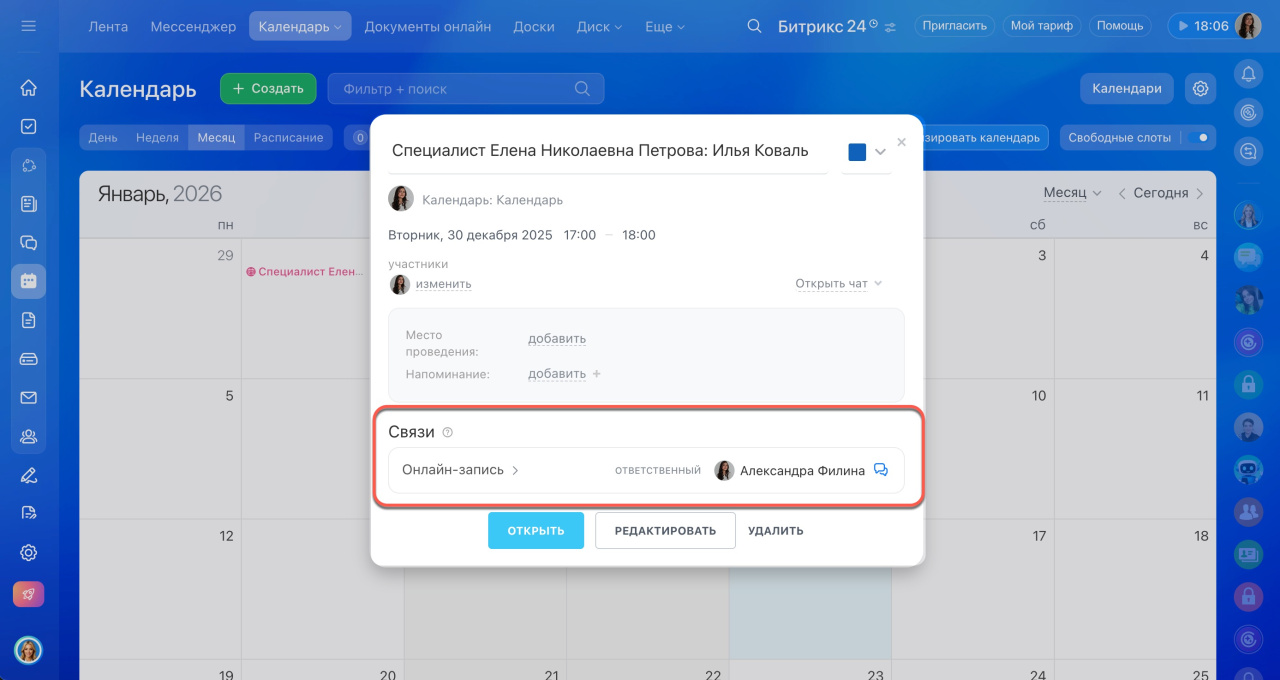This screenshot has height=680, width=1280.
Task: Open the Мессенджер menu item
Action: point(193,26)
